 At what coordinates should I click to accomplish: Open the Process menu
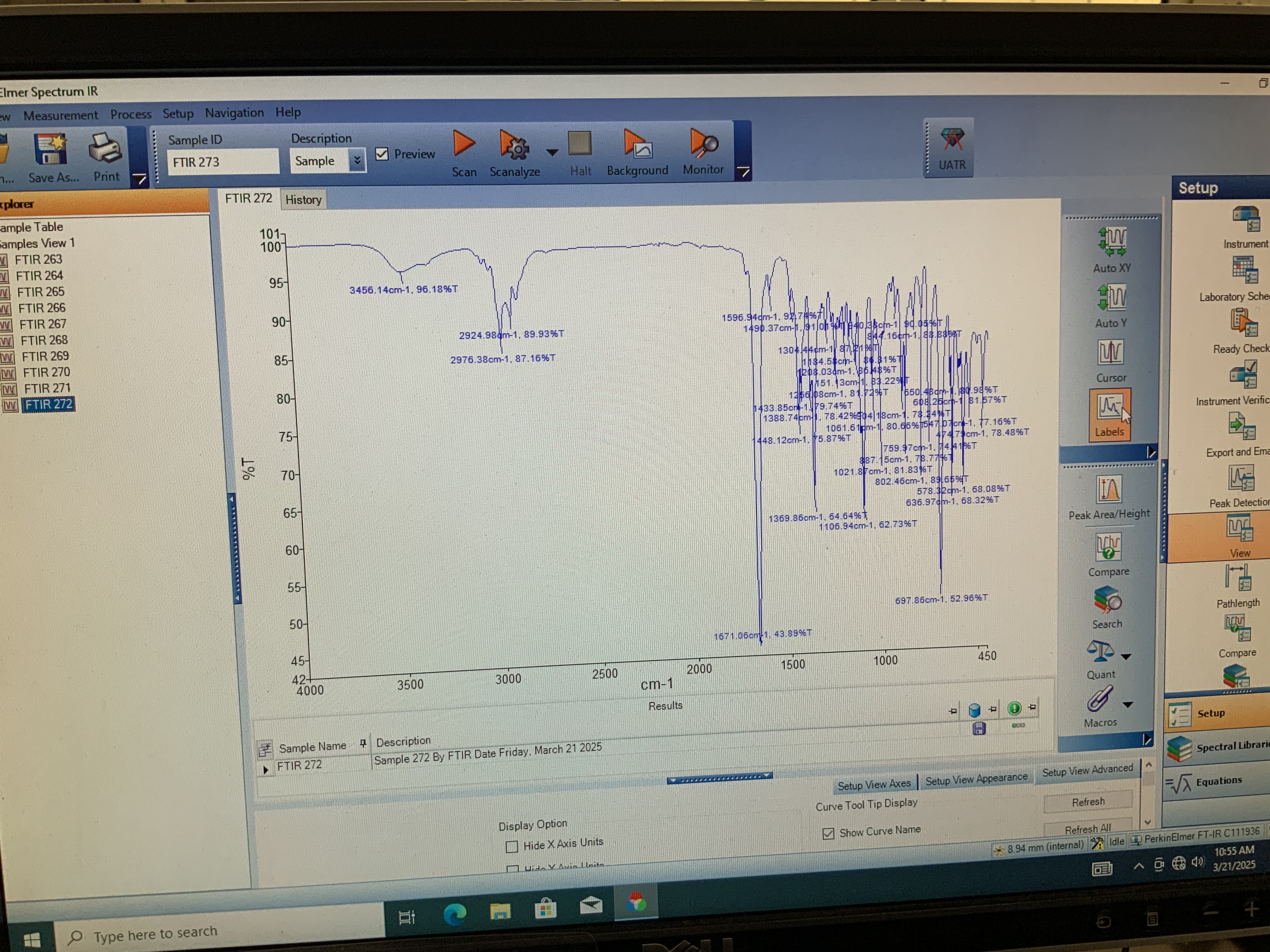131,114
